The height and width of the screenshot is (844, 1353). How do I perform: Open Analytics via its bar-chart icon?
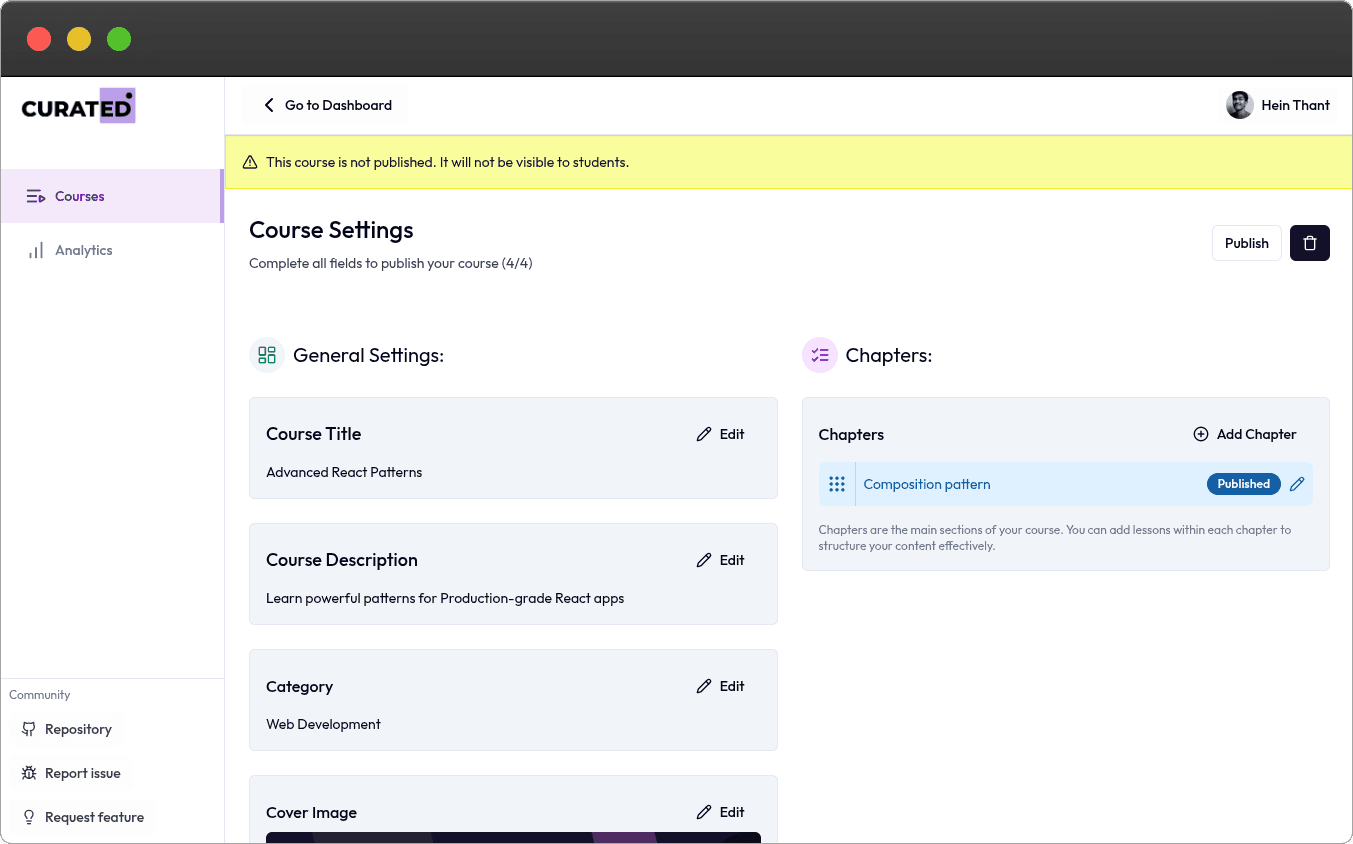click(36, 250)
